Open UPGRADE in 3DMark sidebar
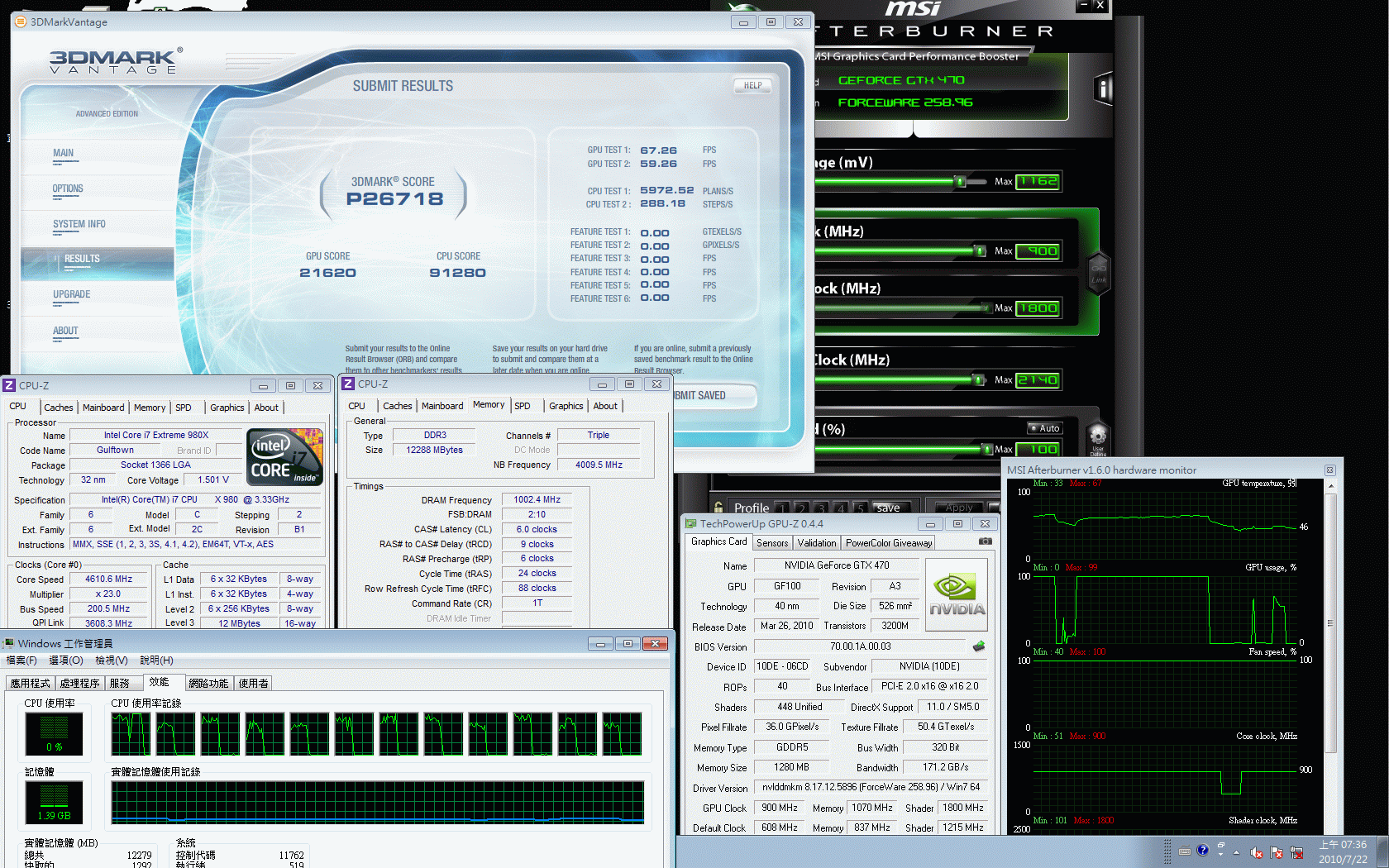 [72, 294]
